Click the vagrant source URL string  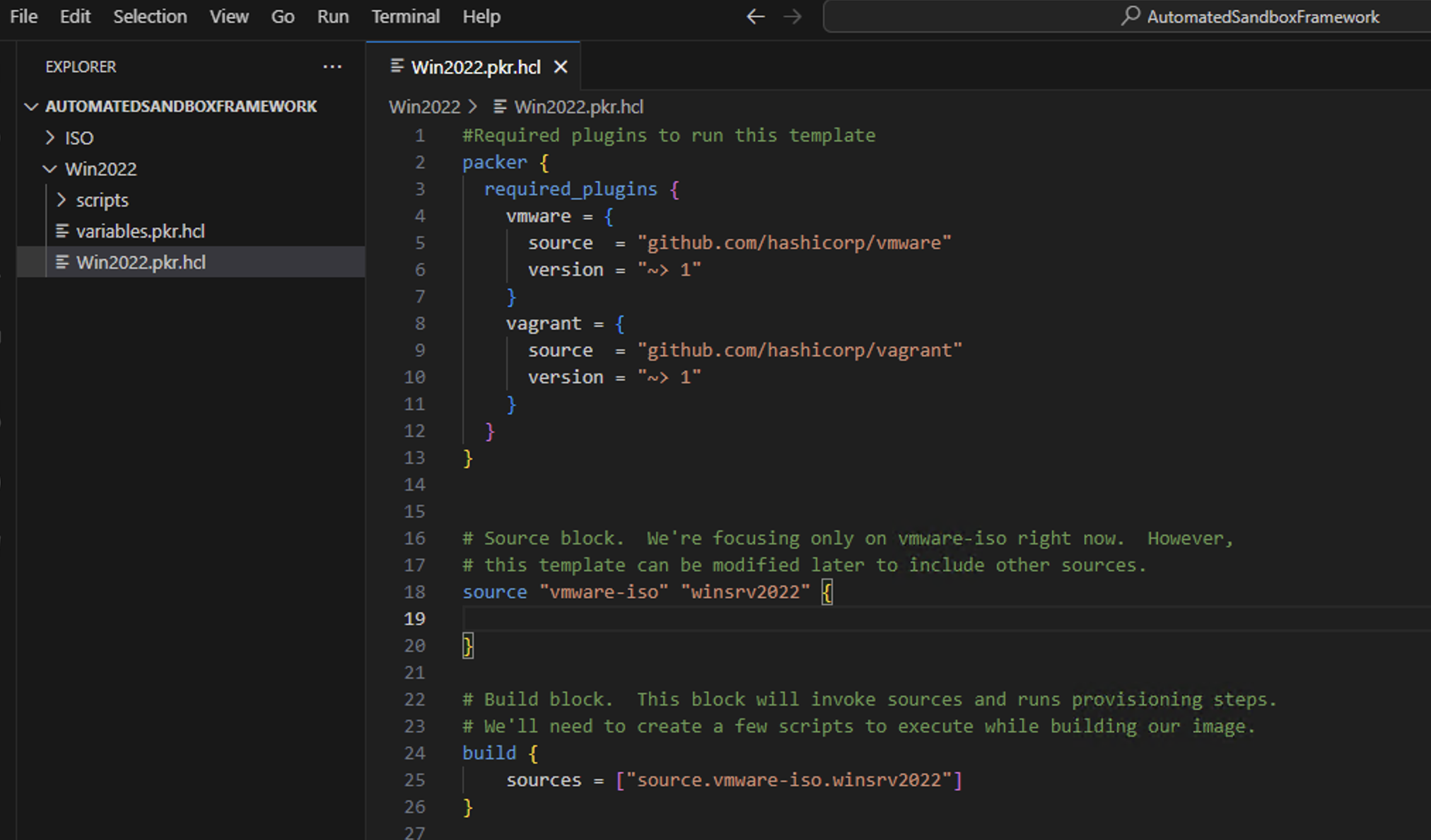pos(800,350)
